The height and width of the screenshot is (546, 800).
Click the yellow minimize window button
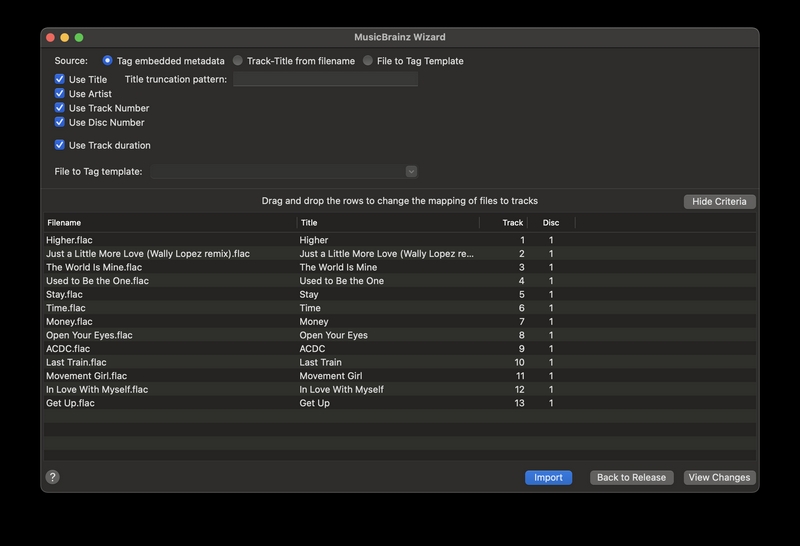point(65,37)
